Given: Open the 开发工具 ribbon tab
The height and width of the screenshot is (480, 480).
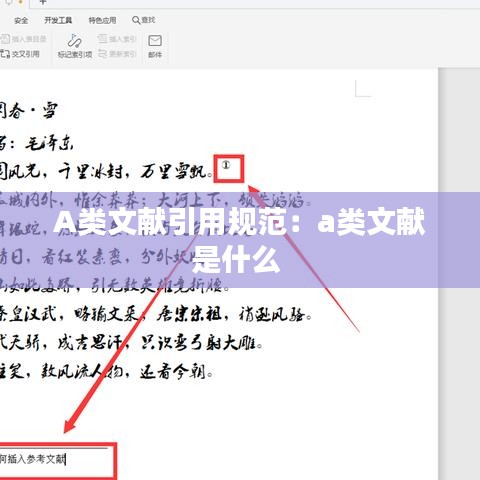Looking at the screenshot, I should pyautogui.click(x=58, y=20).
